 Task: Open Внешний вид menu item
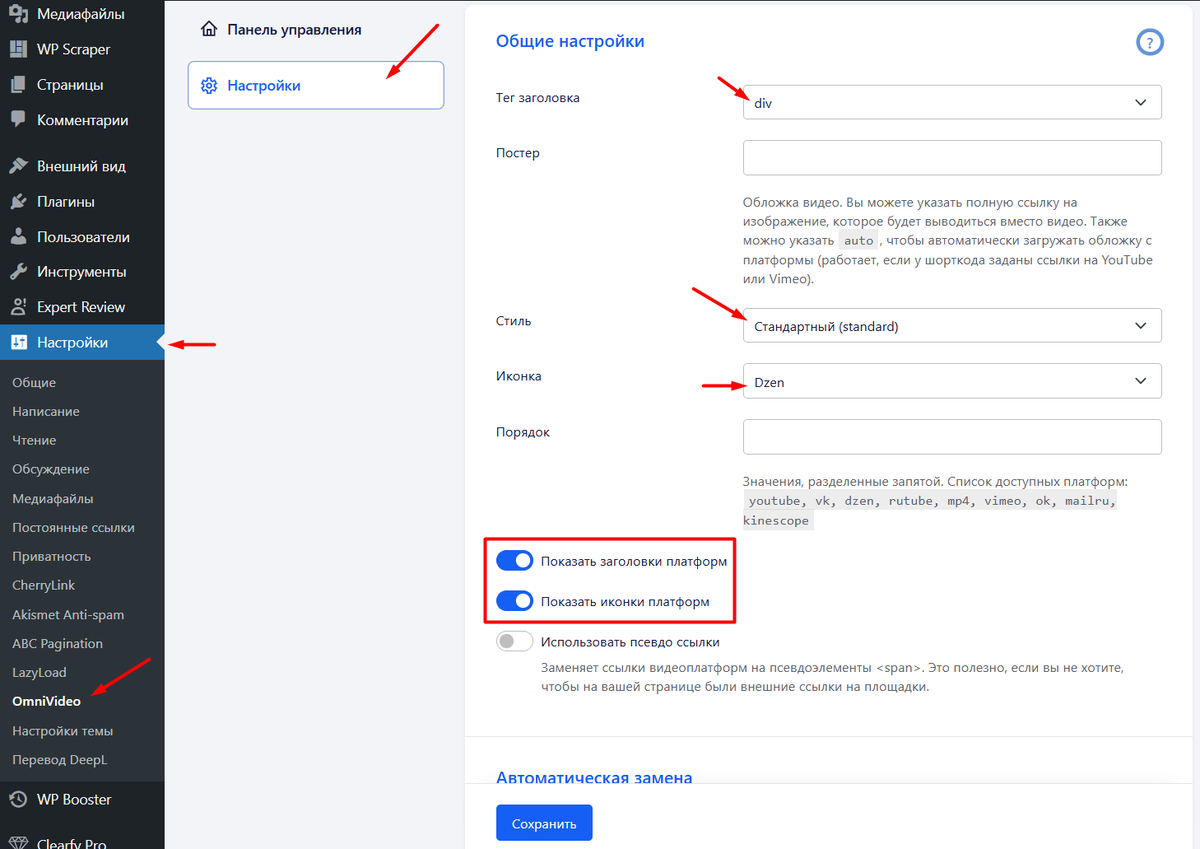[x=82, y=166]
